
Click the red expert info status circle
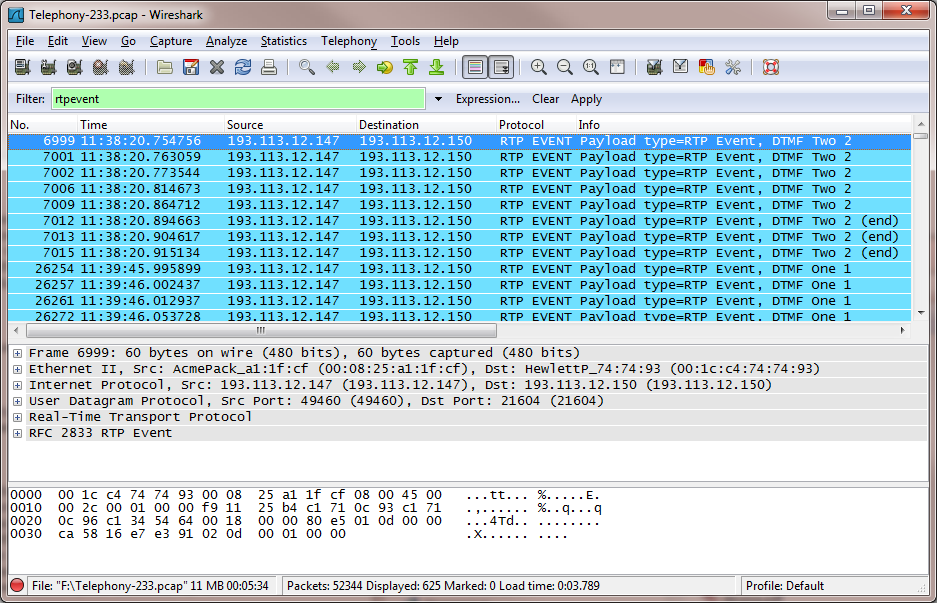point(17,585)
